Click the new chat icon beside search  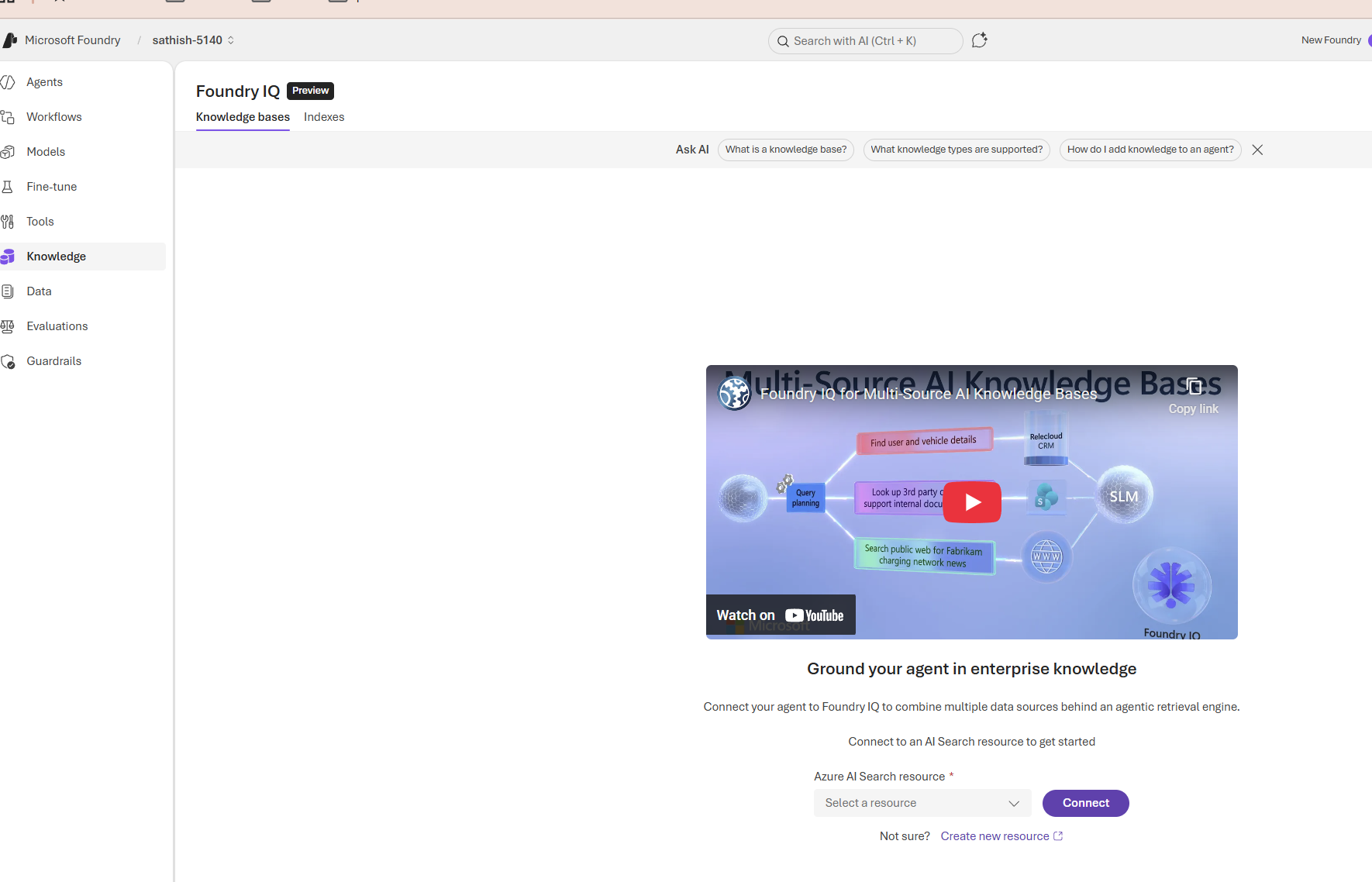pos(979,40)
